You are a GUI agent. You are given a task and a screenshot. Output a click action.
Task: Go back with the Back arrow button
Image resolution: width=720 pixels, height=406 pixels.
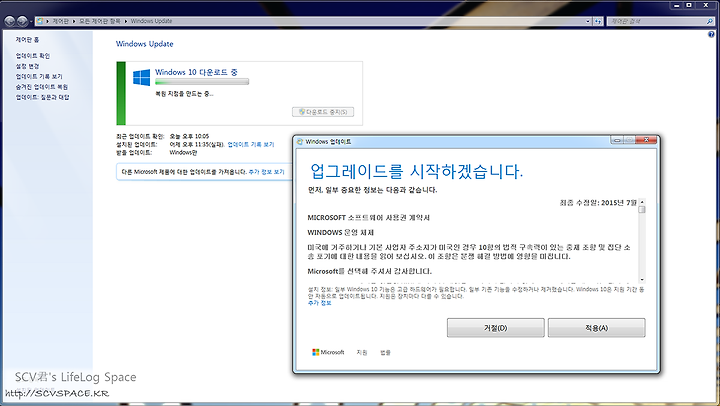tap(9, 21)
